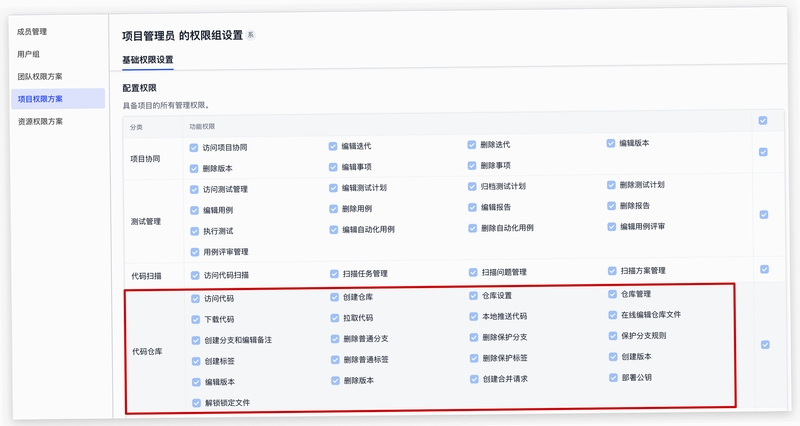Screen dimensions: 800x426
Task: Toggle the 本地推送代码 checkbox
Action: [x=473, y=317]
